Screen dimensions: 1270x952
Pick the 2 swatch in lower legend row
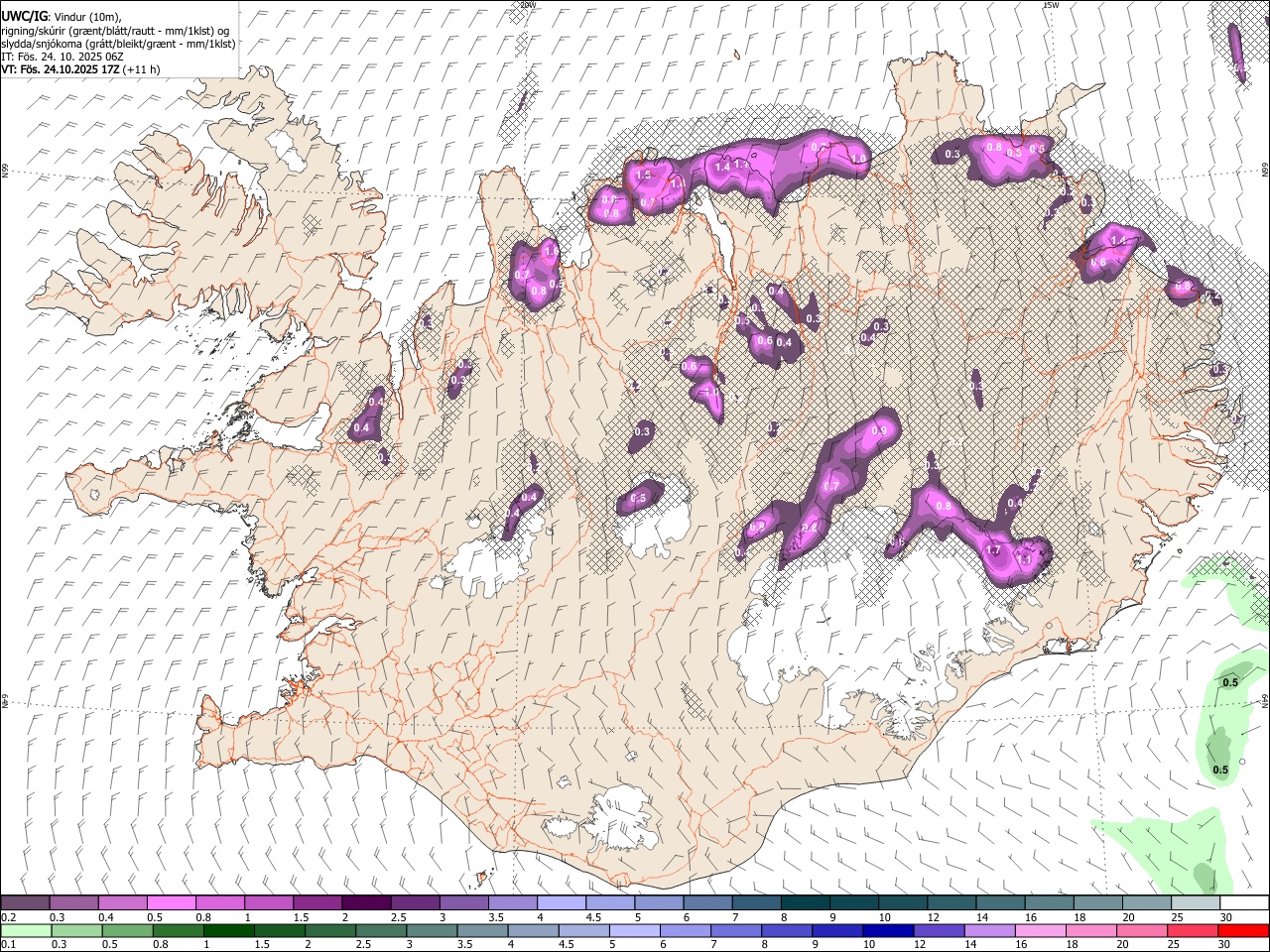tap(330, 930)
